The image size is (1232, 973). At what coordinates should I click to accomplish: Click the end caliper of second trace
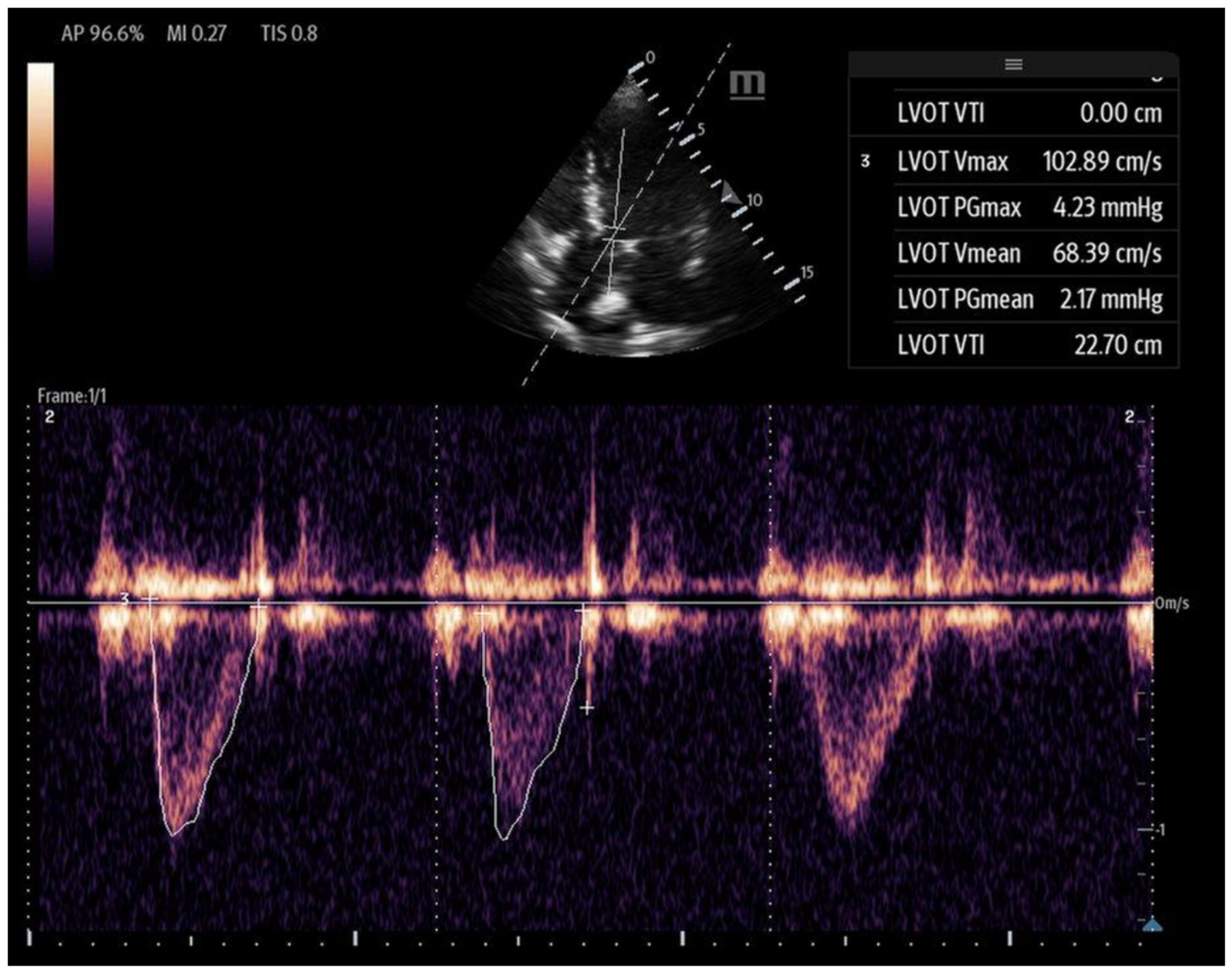pos(582,611)
